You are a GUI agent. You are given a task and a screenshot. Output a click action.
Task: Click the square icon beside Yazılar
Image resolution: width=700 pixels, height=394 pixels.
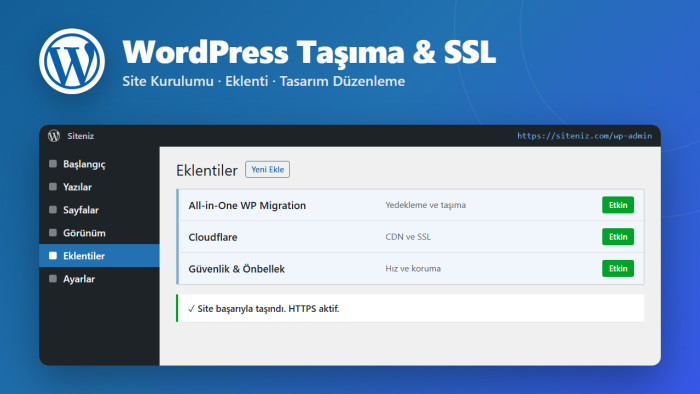click(x=53, y=187)
